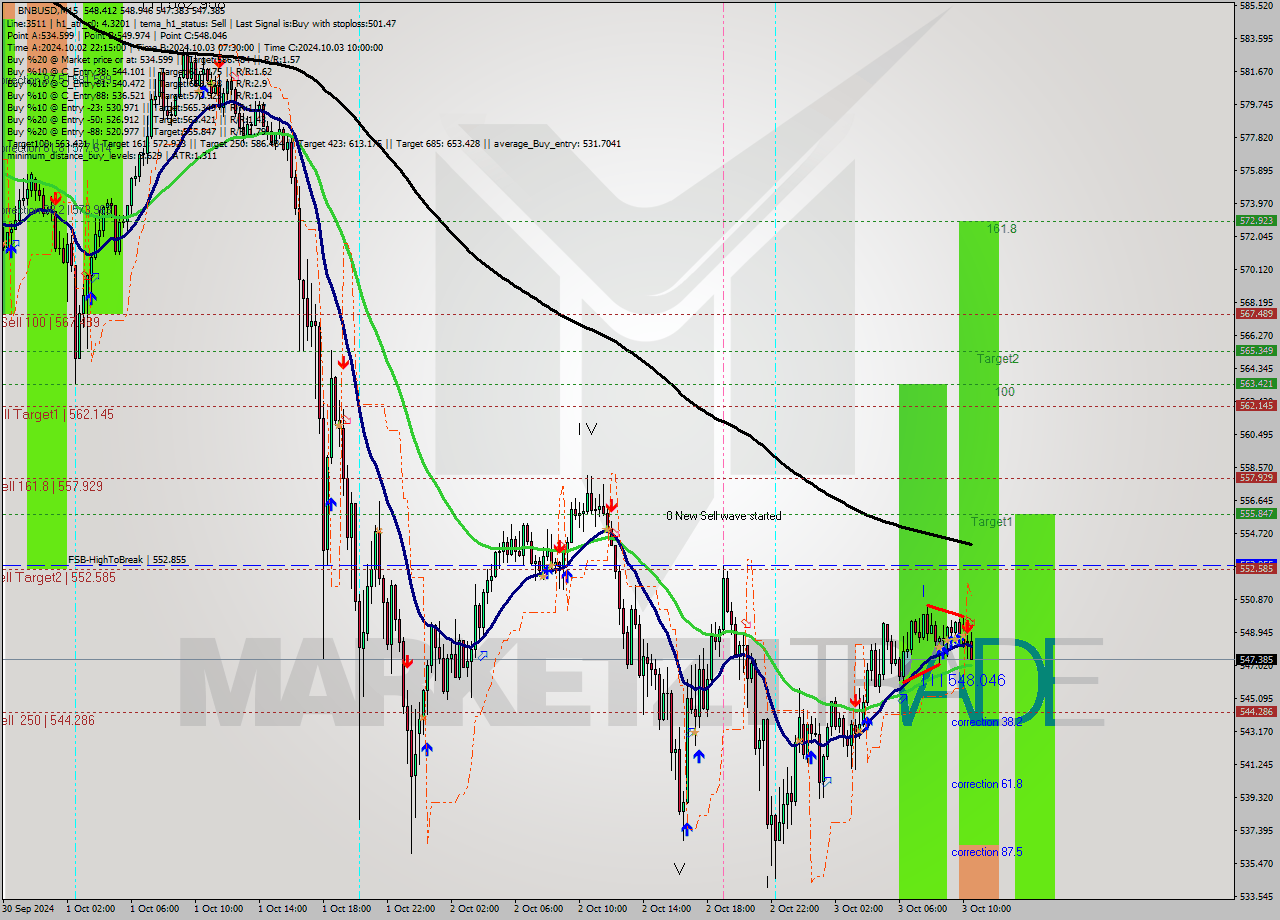Click the 'Sell 161.8 | 557.929' label
Viewport: 1280px width, 920px height.
click(x=52, y=486)
